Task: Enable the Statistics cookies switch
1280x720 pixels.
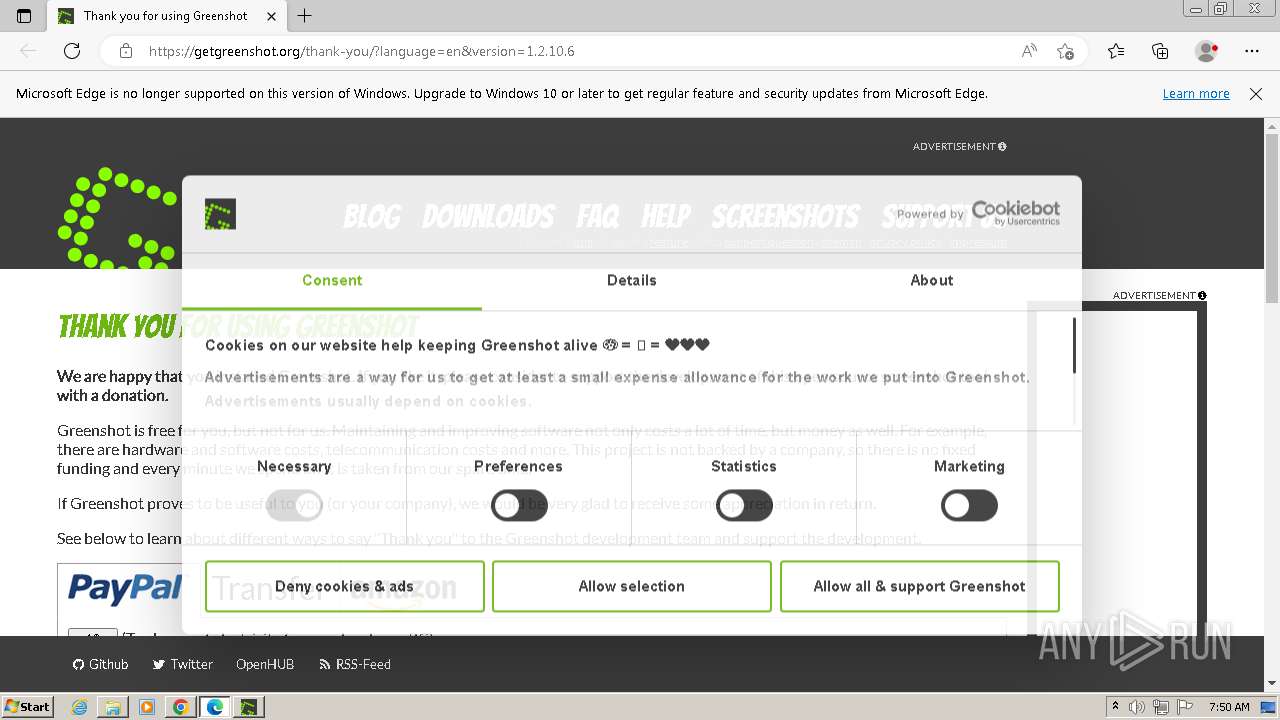Action: [x=744, y=505]
